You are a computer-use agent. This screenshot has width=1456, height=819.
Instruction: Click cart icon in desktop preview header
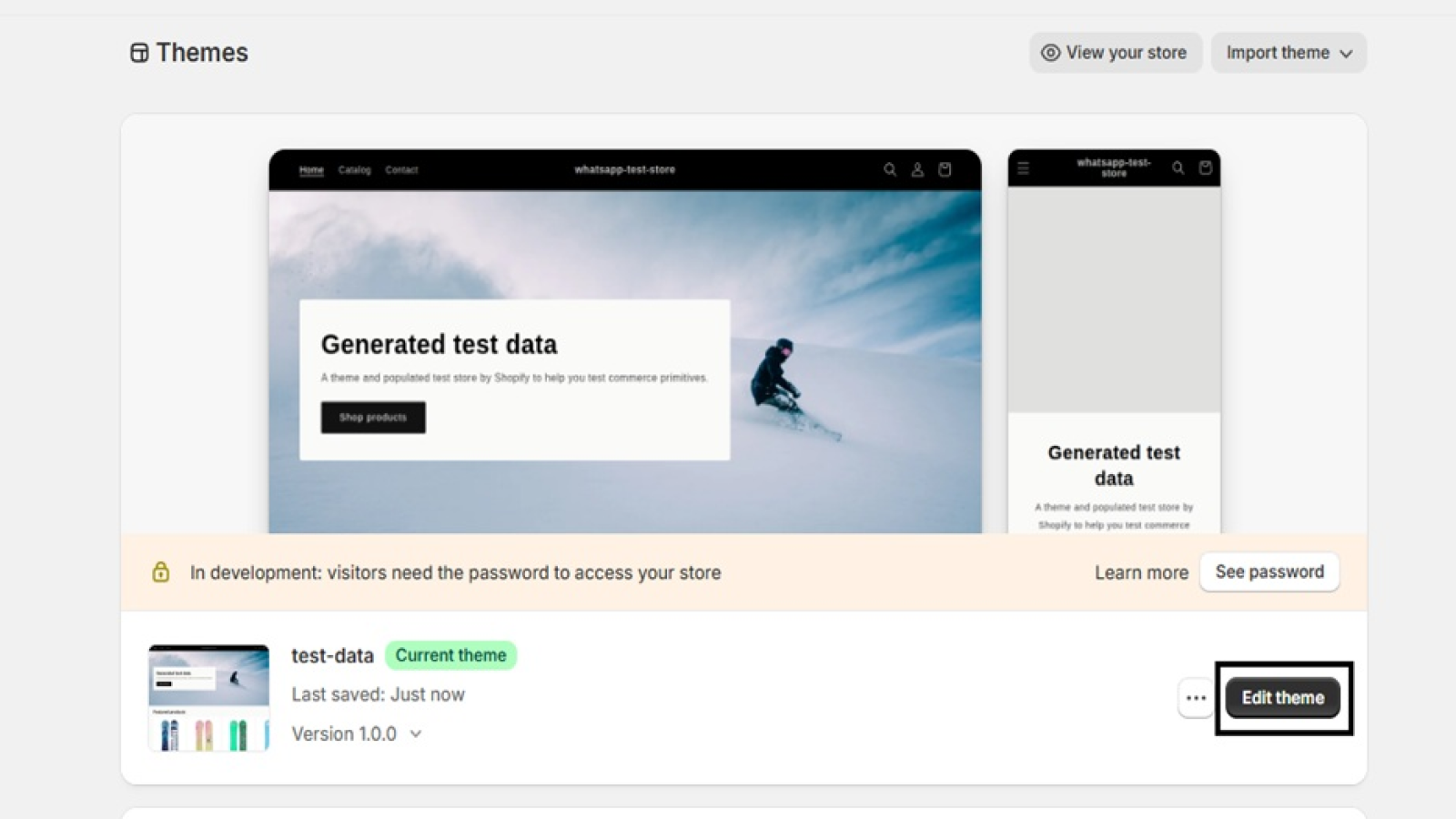click(x=945, y=169)
